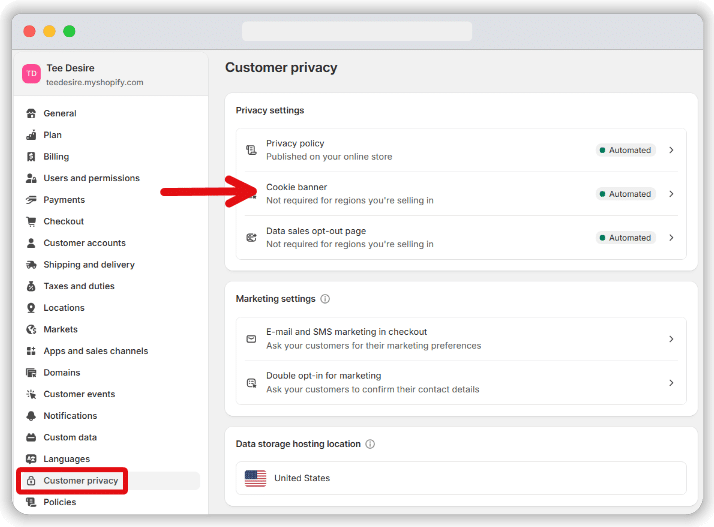The height and width of the screenshot is (527, 714).
Task: Click the Policies document icon
Action: (31, 502)
